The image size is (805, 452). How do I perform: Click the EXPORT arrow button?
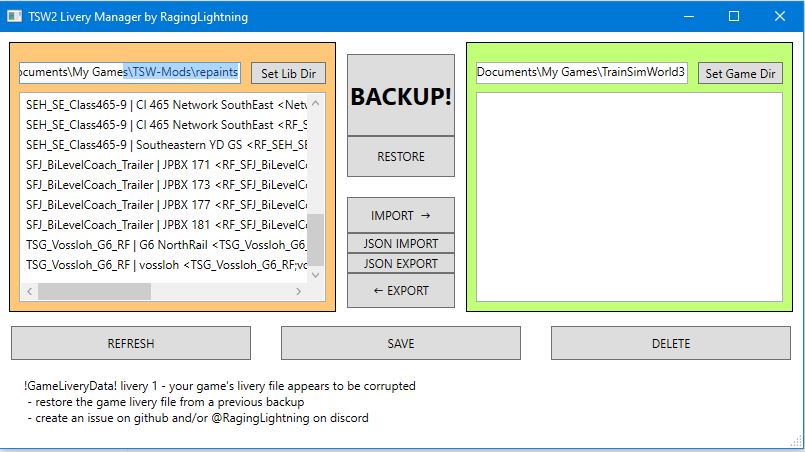pos(400,291)
